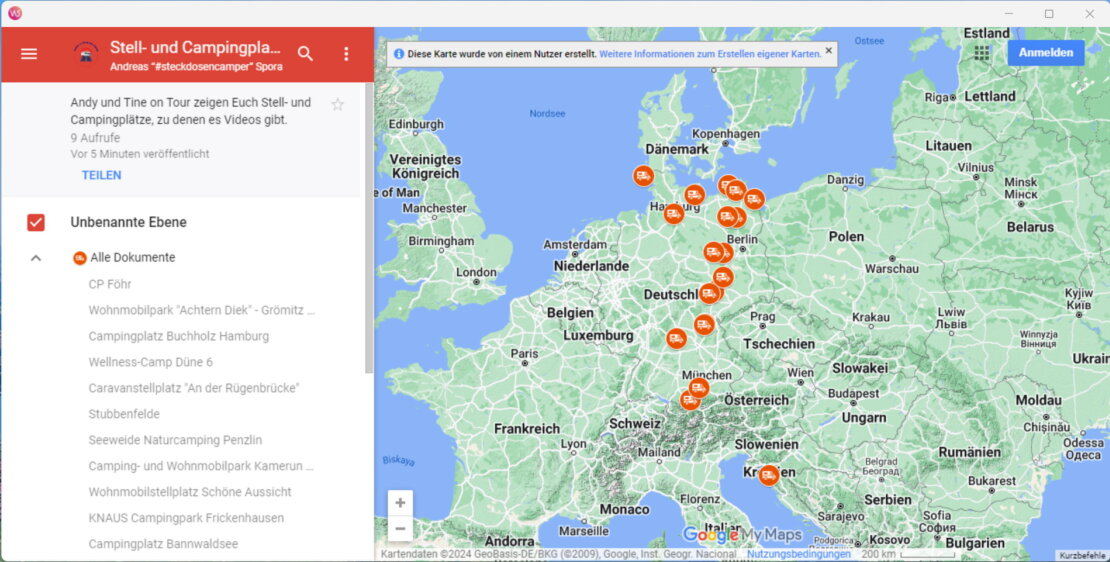Close the map info notification banner

click(x=828, y=51)
